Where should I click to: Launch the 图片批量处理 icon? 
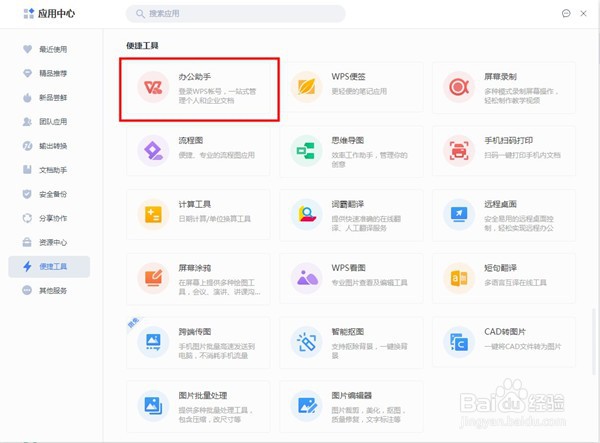153,406
